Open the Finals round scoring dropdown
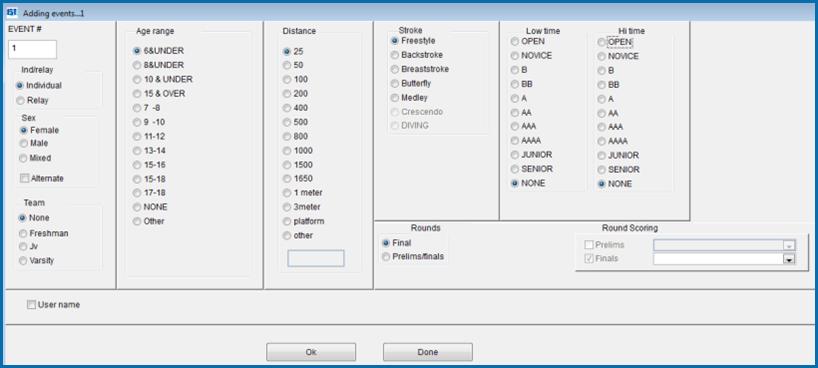 click(789, 259)
